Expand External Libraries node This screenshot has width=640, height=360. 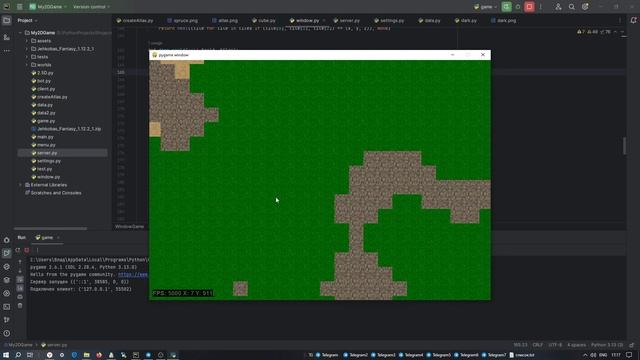pos(20,185)
